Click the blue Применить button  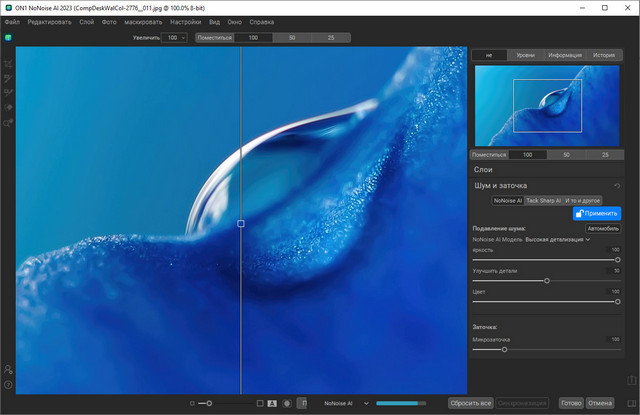pyautogui.click(x=597, y=214)
